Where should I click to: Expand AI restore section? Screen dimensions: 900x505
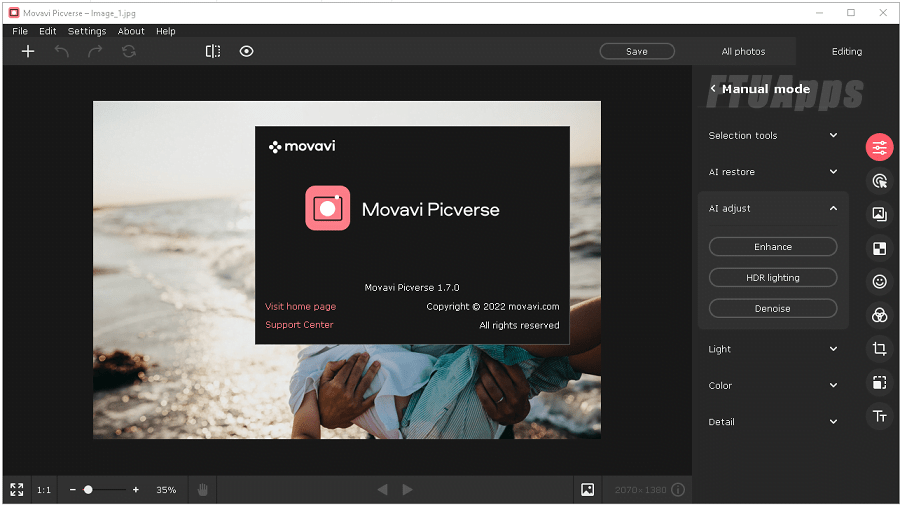(773, 172)
